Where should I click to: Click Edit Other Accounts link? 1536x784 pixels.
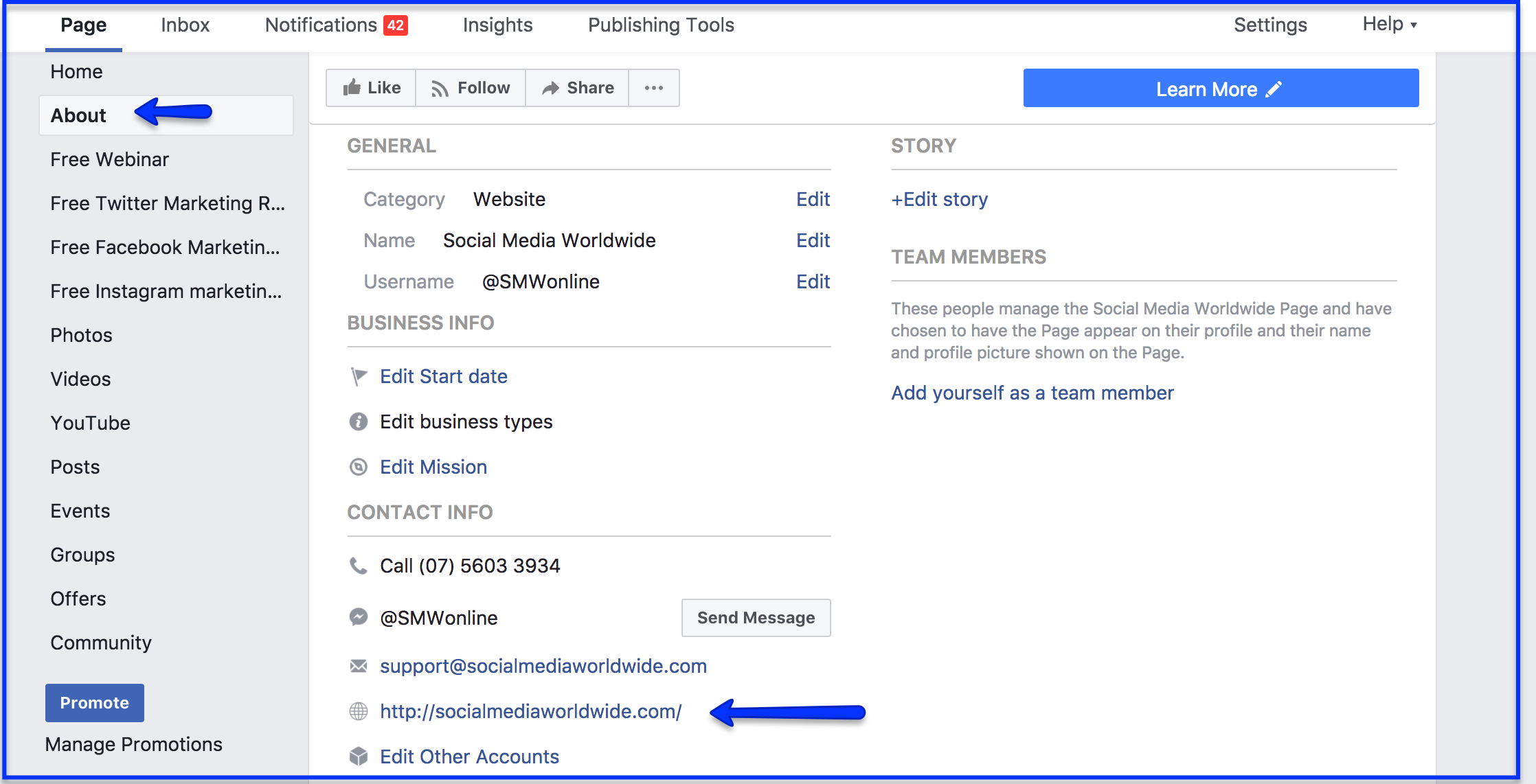tap(470, 757)
